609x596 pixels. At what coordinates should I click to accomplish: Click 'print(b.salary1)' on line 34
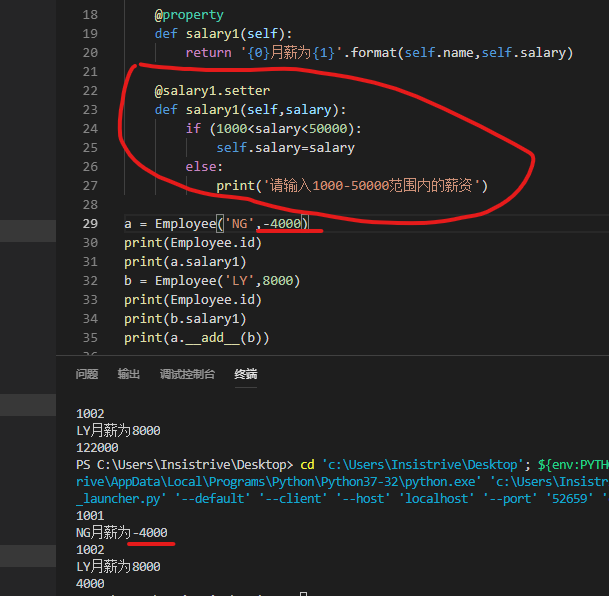185,319
